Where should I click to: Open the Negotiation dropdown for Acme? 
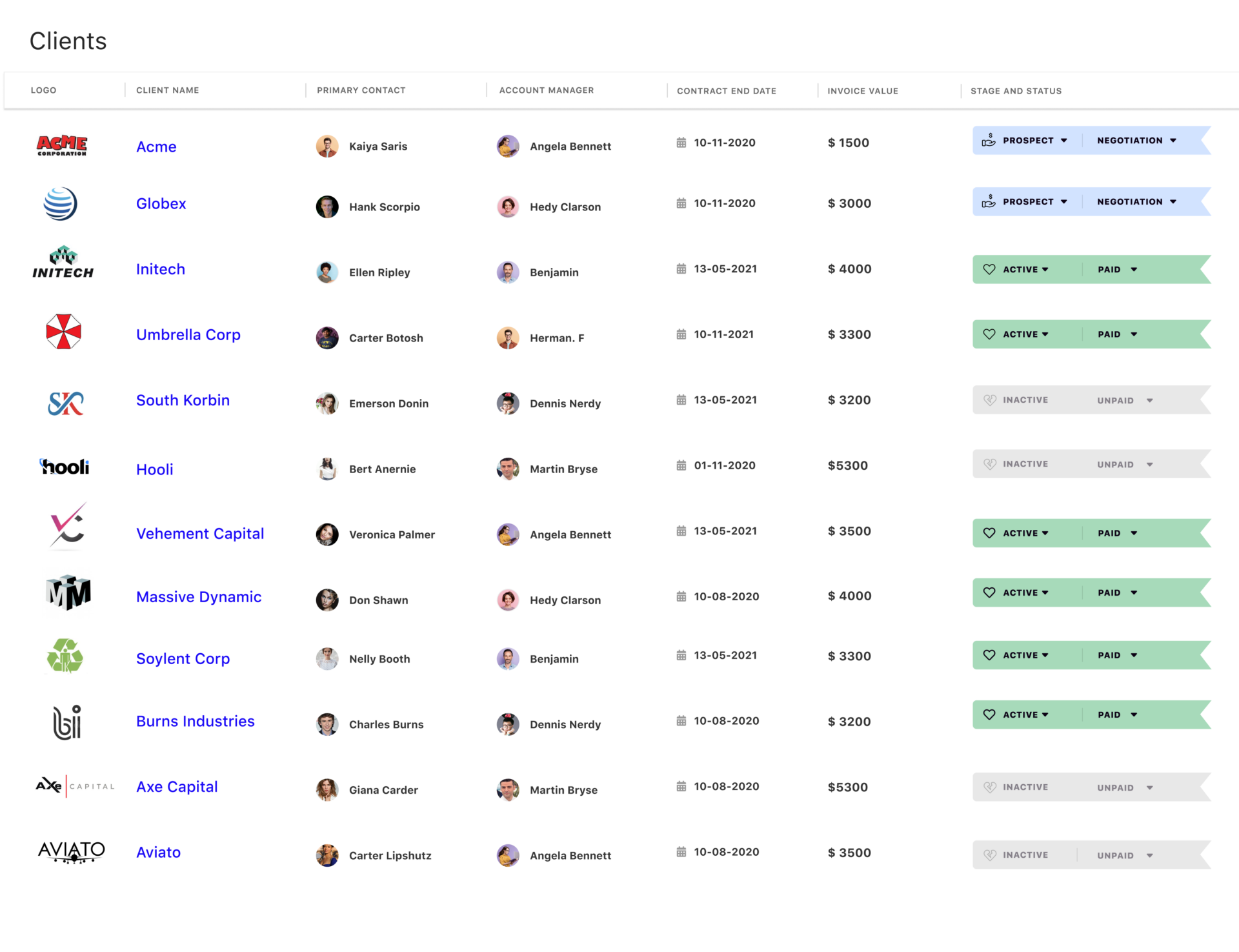[1173, 140]
